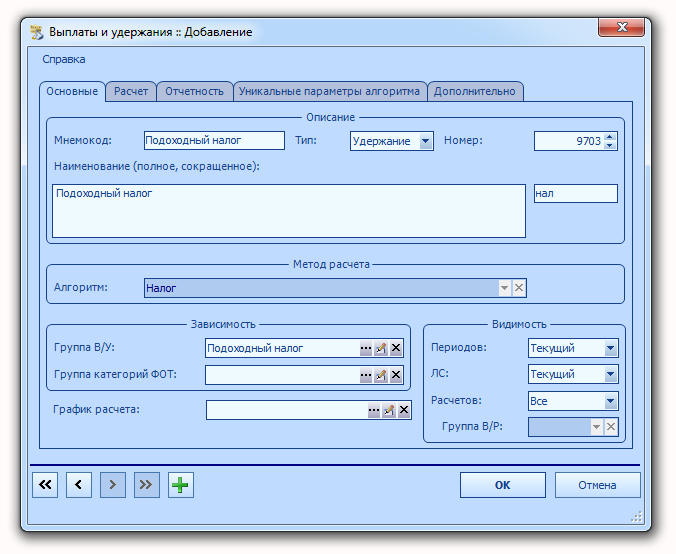This screenshot has height=554, width=676.
Task: Add new record with green plus
Action: coord(181,485)
